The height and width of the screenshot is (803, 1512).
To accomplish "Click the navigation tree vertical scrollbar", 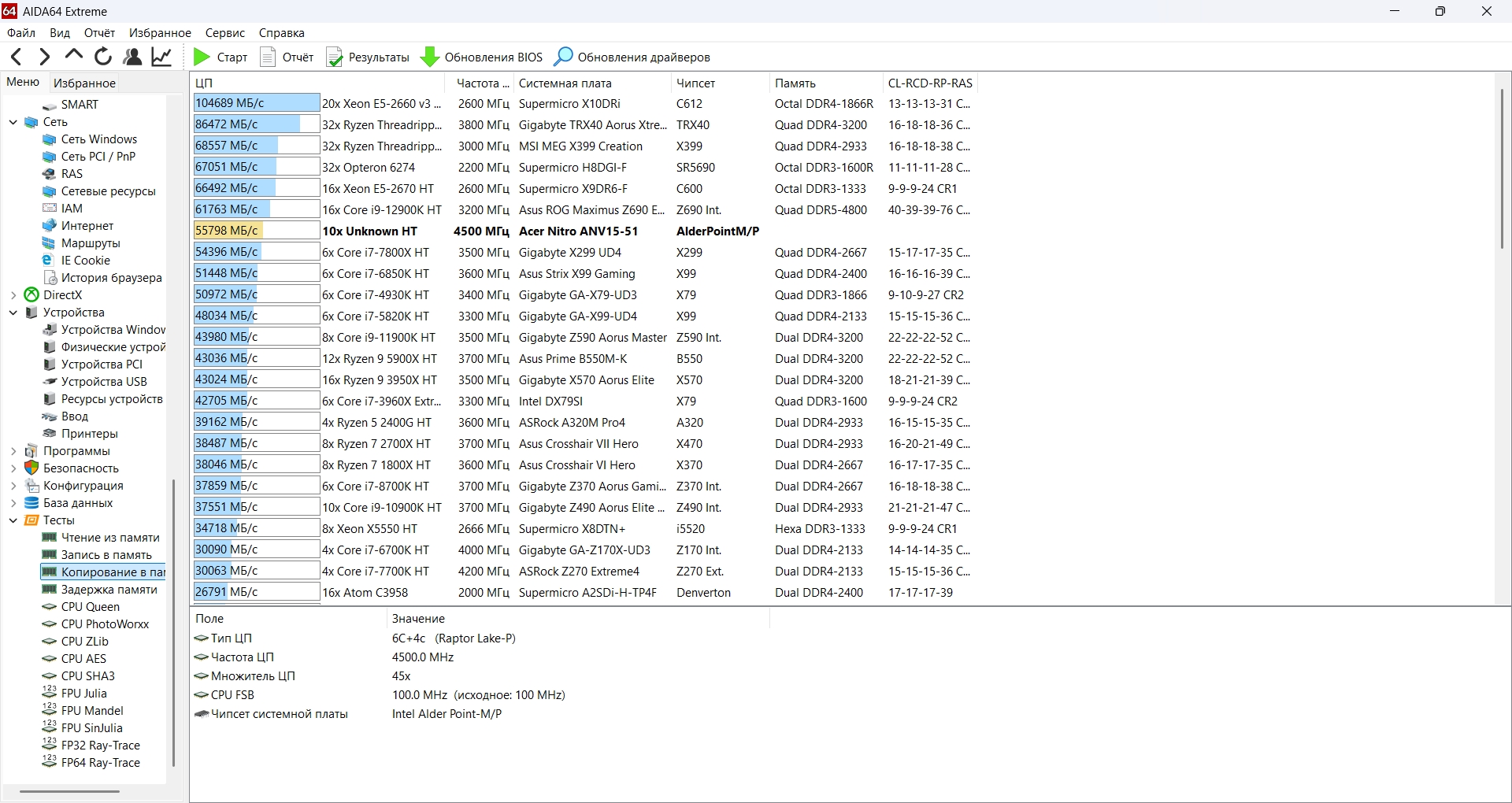I will click(x=173, y=622).
